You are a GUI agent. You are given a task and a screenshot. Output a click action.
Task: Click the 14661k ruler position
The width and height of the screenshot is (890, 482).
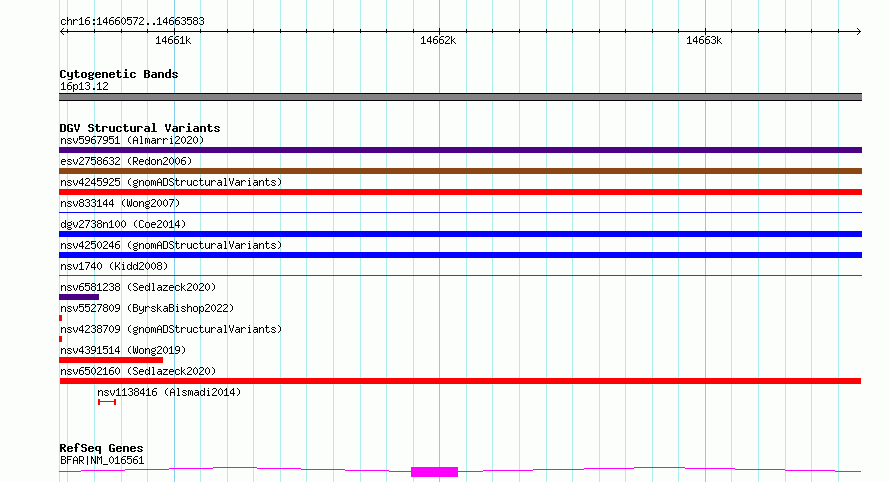[x=173, y=40]
